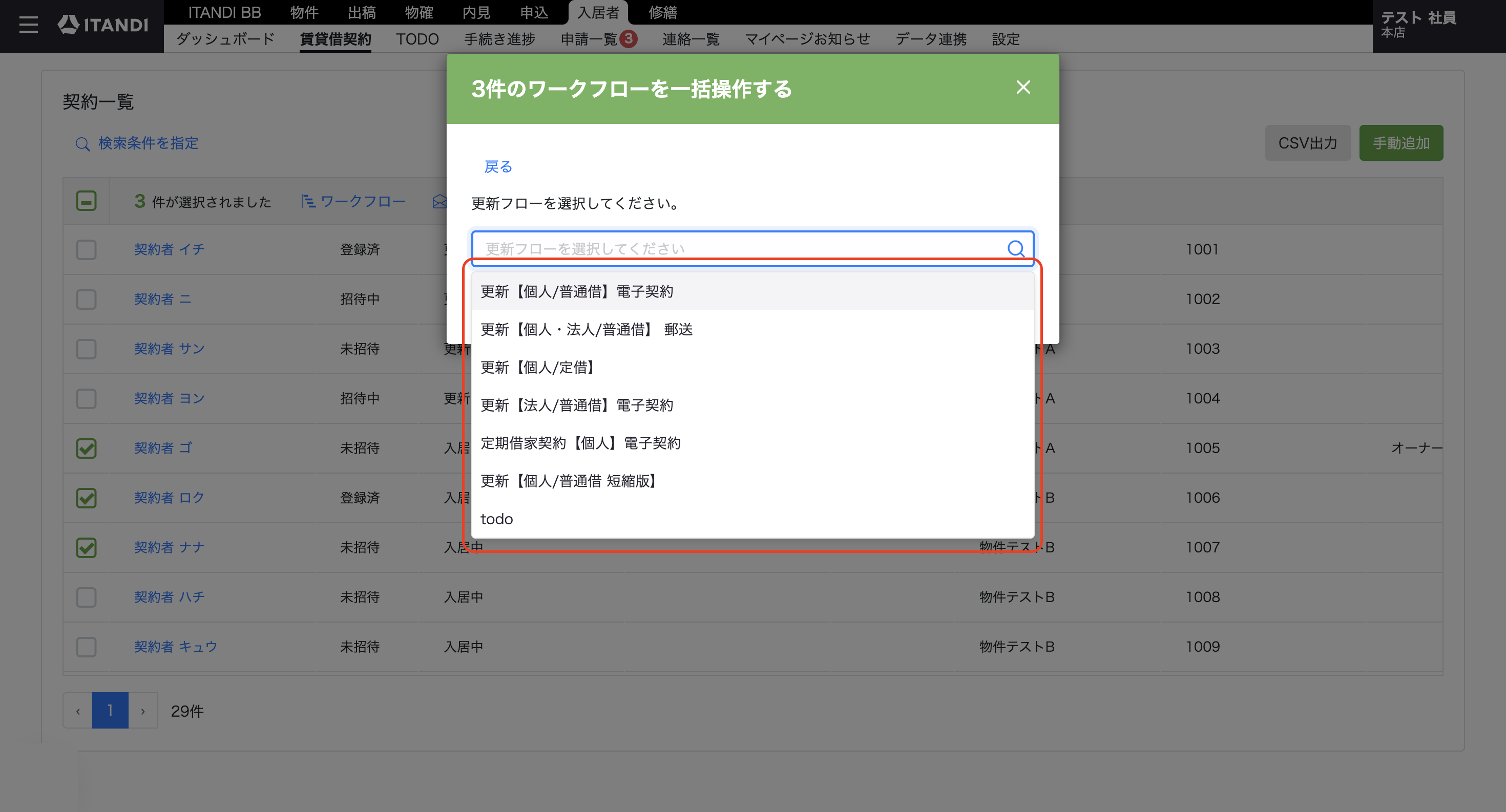The height and width of the screenshot is (812, 1506).
Task: Go to 賃貸借契約 menu
Action: tap(336, 39)
